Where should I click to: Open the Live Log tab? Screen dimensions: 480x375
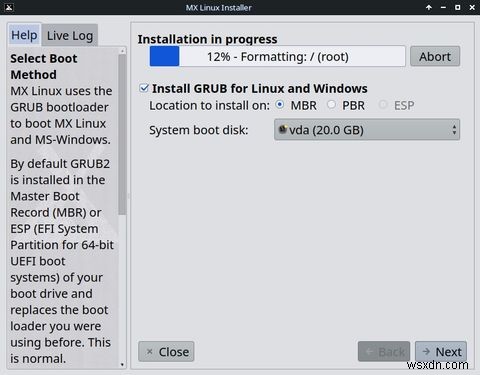point(70,35)
